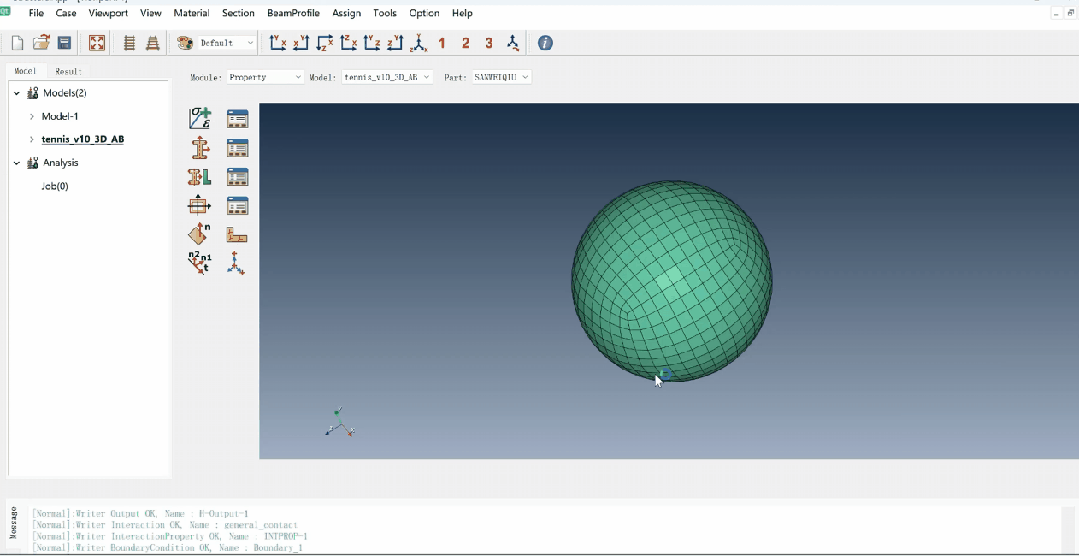Open the Viewport menu
This screenshot has height=556, width=1079.
pyautogui.click(x=109, y=13)
